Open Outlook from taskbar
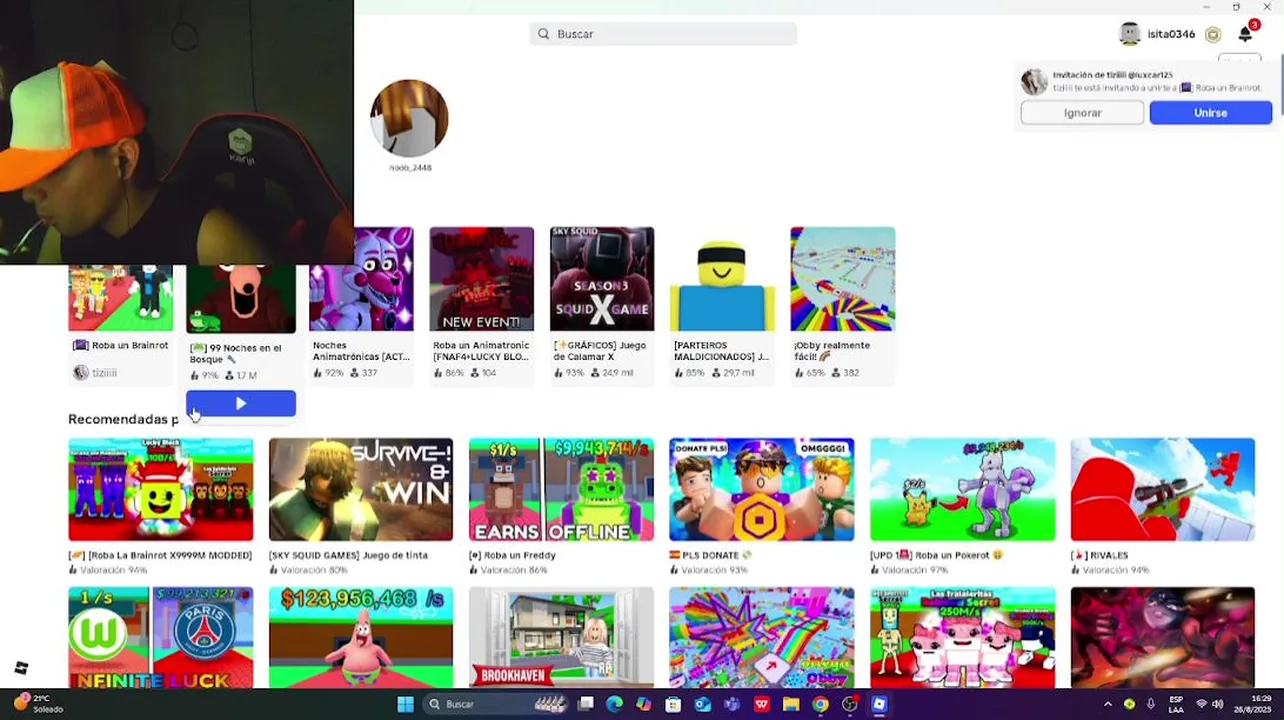Viewport: 1284px width, 720px height. click(x=703, y=704)
